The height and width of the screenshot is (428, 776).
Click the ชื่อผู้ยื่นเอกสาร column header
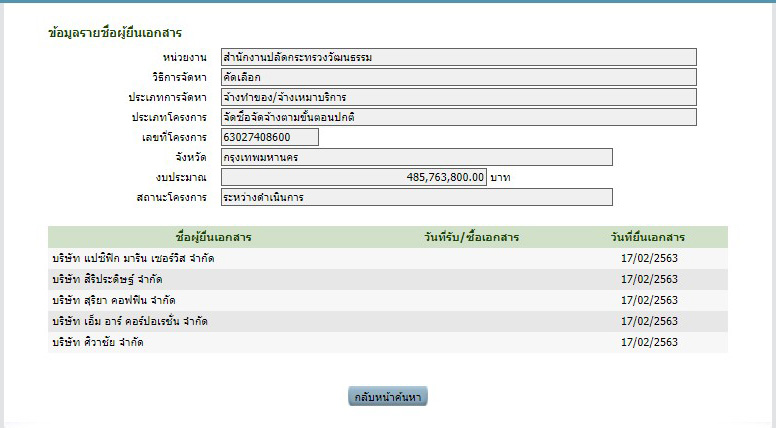pyautogui.click(x=212, y=238)
